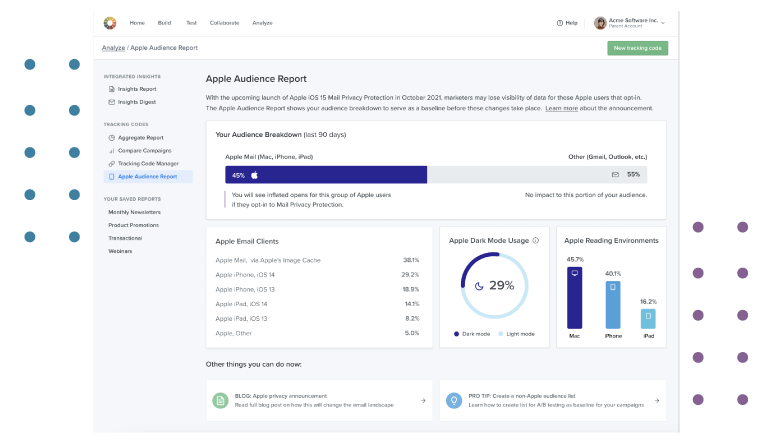Screen dimensions: 769x443
Task: Open Monthly Newsletters saved report
Action: click(x=134, y=212)
